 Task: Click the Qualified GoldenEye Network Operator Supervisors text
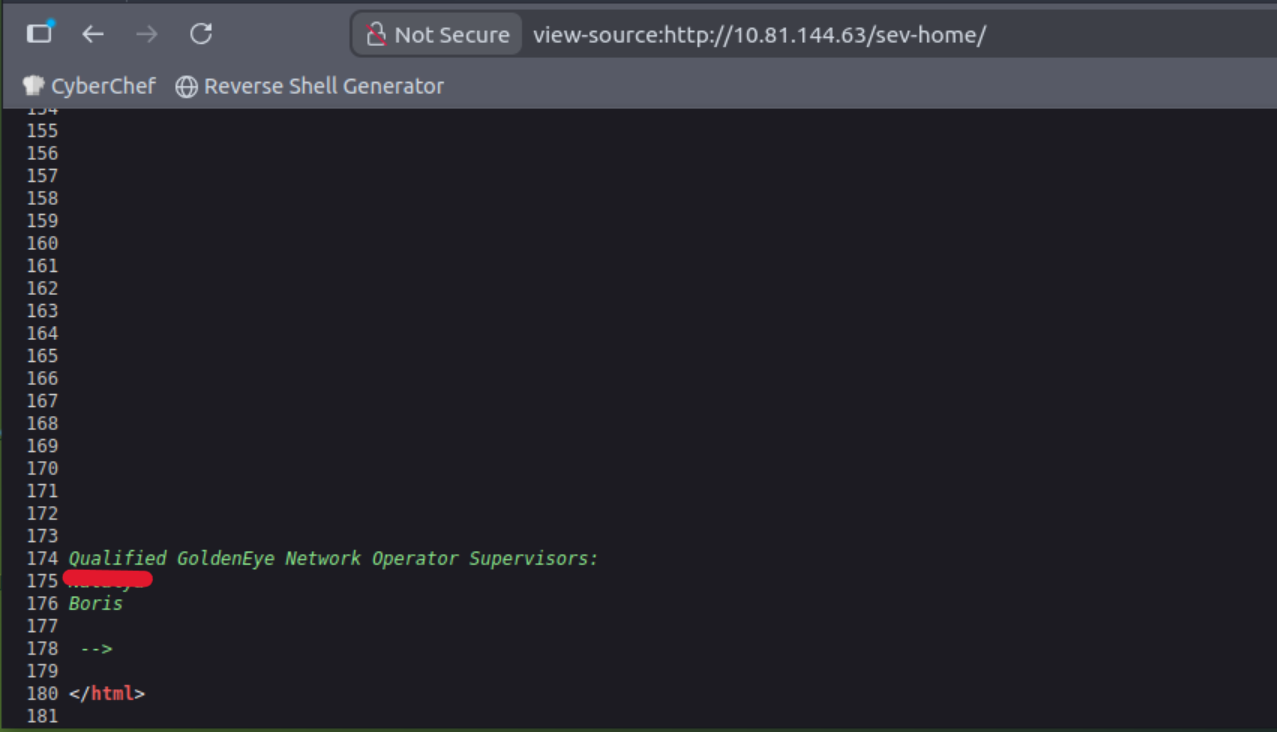[333, 559]
